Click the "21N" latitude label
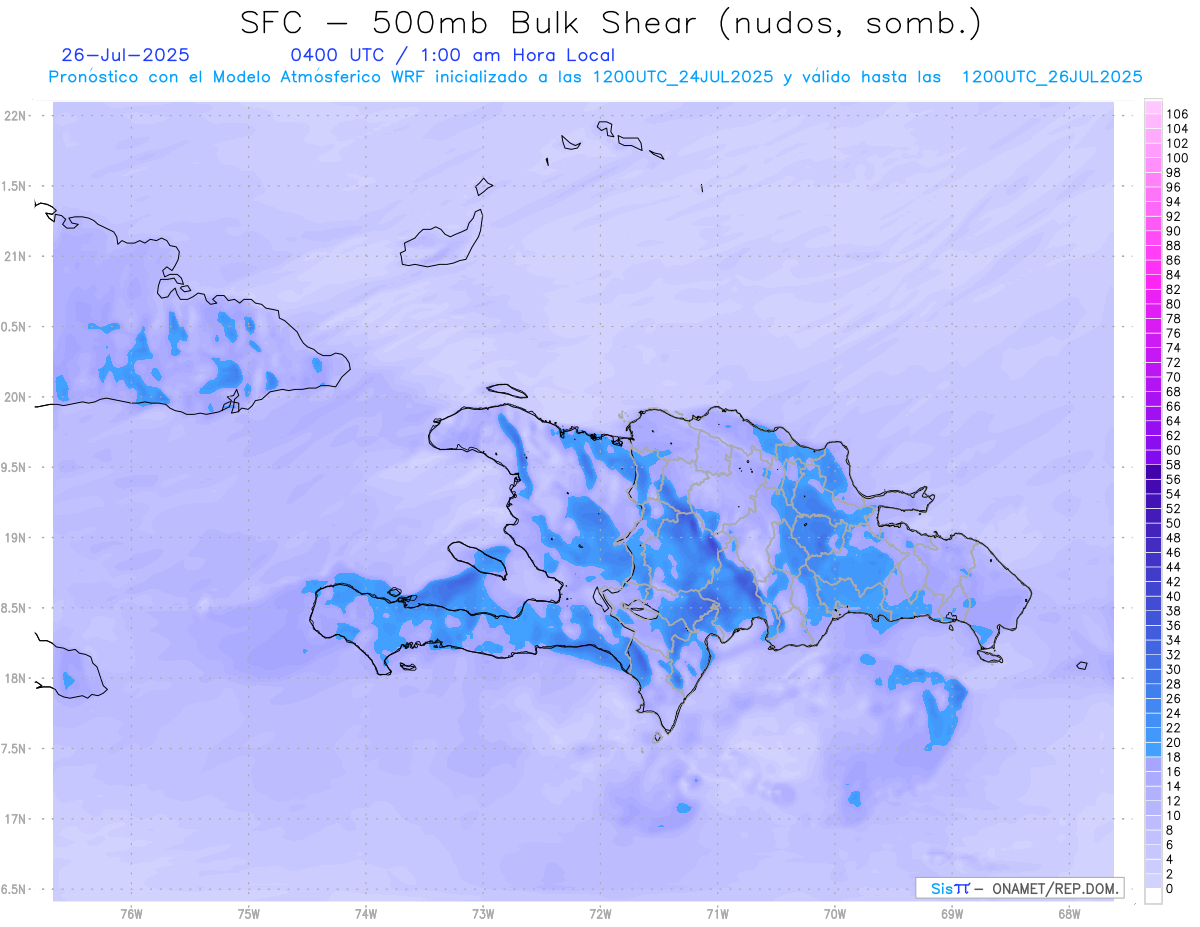The height and width of the screenshot is (927, 1200). click(15, 256)
